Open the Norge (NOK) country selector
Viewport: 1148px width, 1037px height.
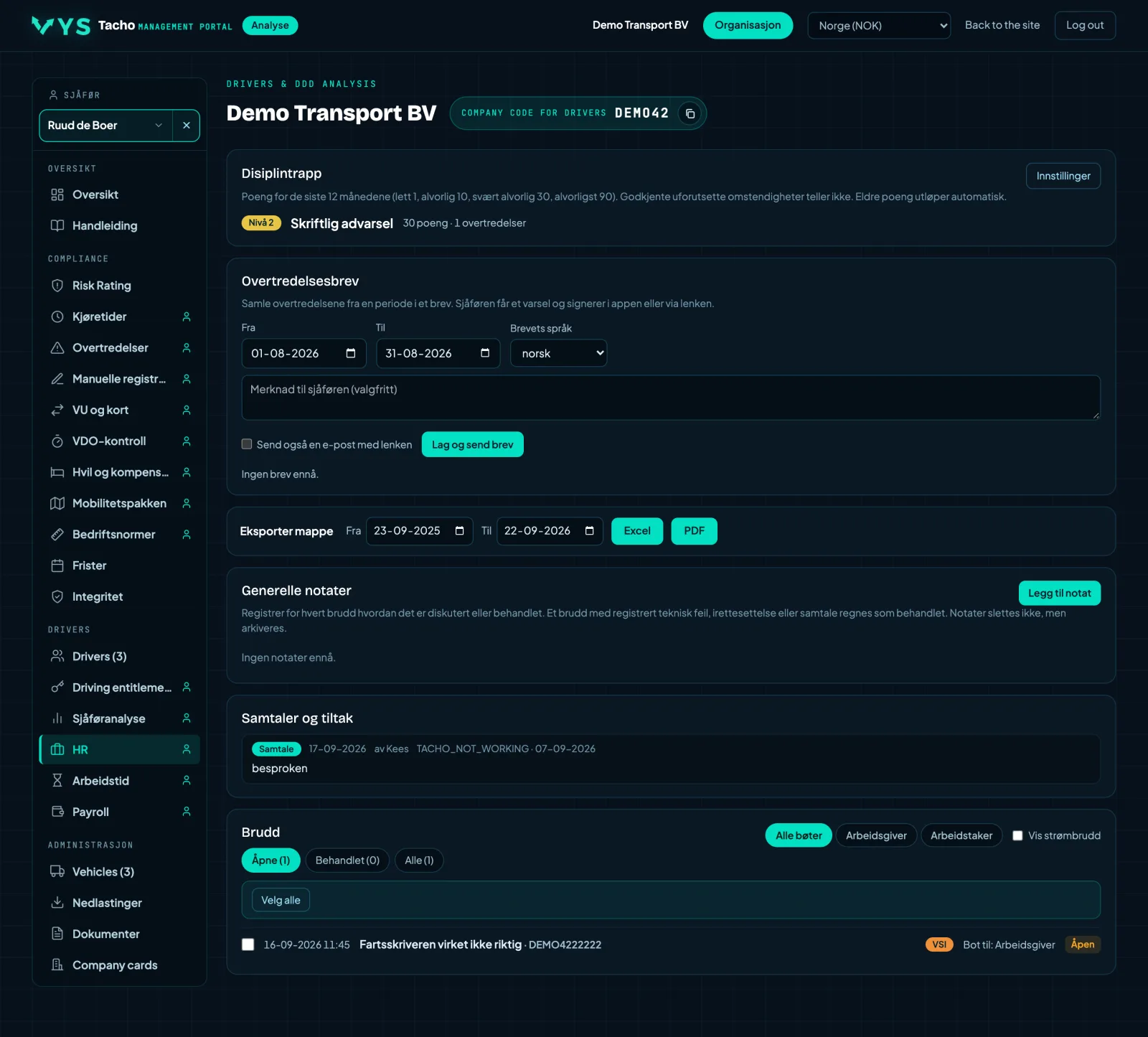(879, 26)
